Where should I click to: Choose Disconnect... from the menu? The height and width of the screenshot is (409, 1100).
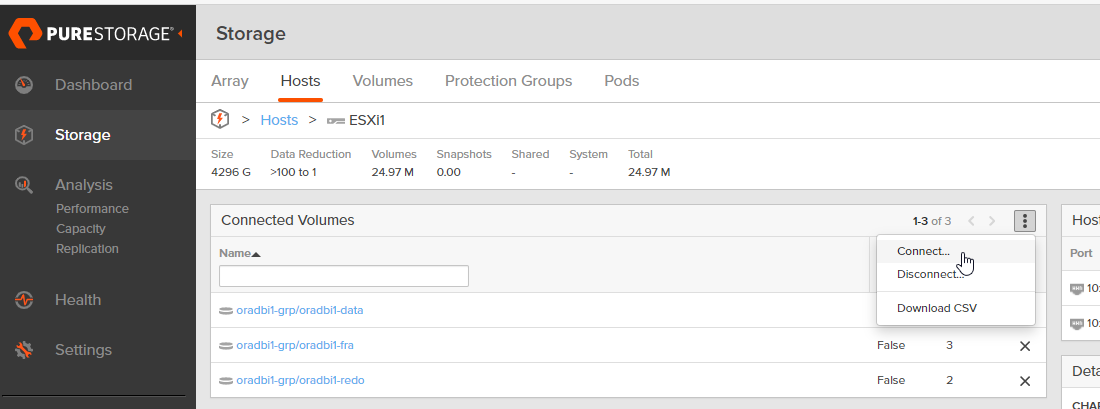pyautogui.click(x=955, y=274)
